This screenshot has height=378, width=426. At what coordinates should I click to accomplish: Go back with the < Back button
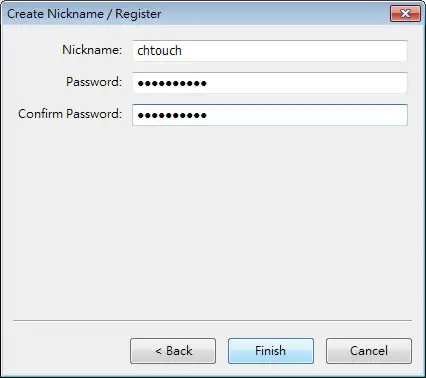pos(173,351)
